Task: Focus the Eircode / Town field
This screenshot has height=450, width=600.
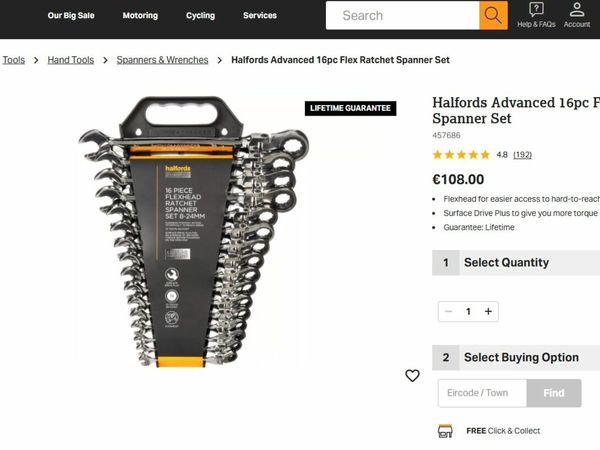Action: (x=483, y=393)
